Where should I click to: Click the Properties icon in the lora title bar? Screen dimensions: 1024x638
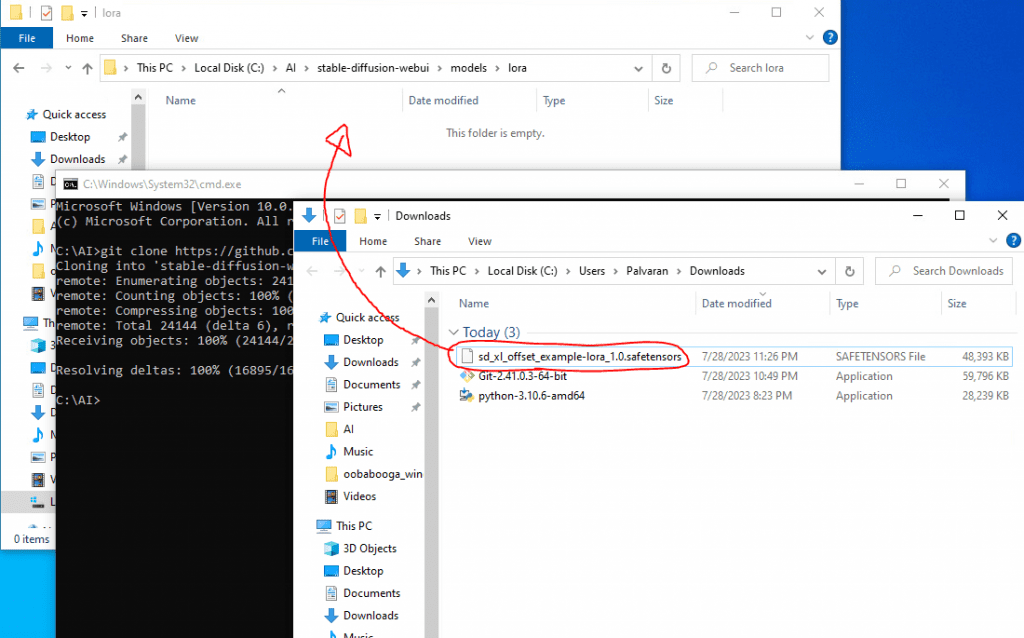46,12
